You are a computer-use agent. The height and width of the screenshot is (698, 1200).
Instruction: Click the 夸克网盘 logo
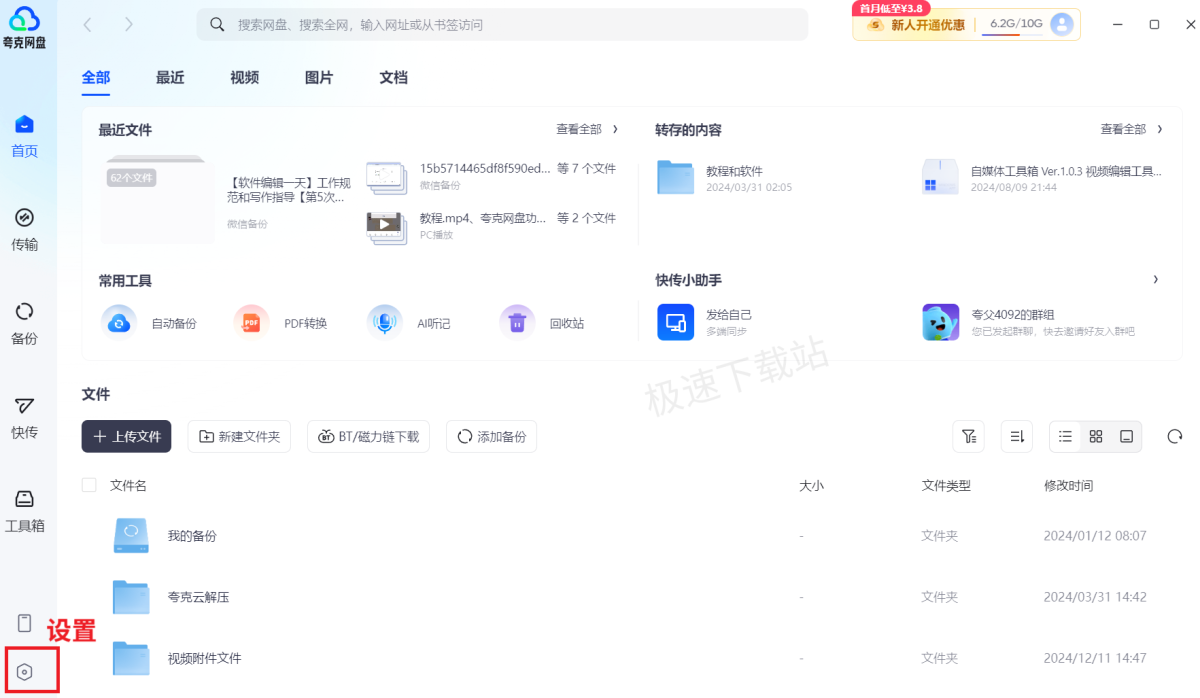[24, 27]
